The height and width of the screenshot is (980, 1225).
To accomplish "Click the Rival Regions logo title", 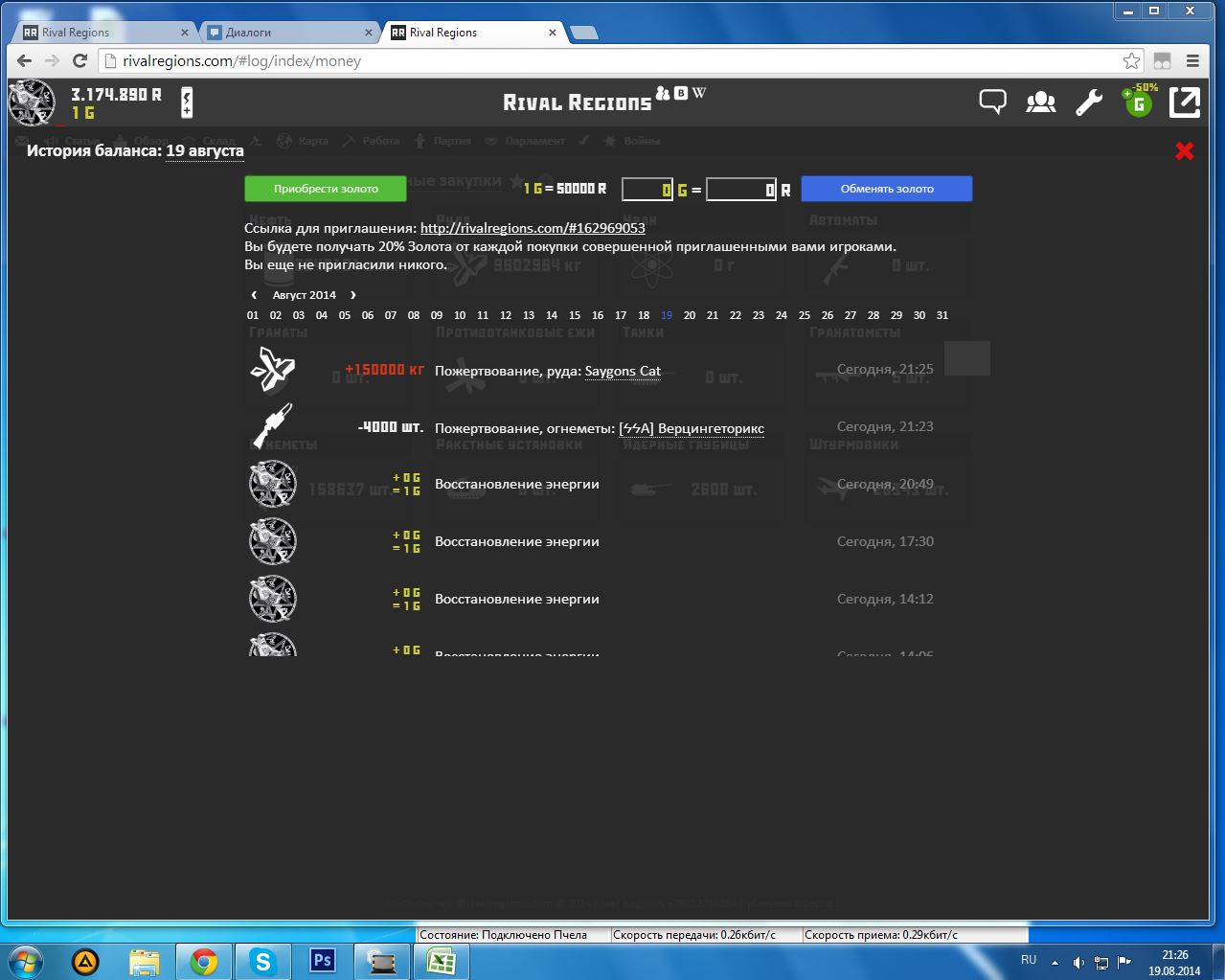I will coord(578,103).
